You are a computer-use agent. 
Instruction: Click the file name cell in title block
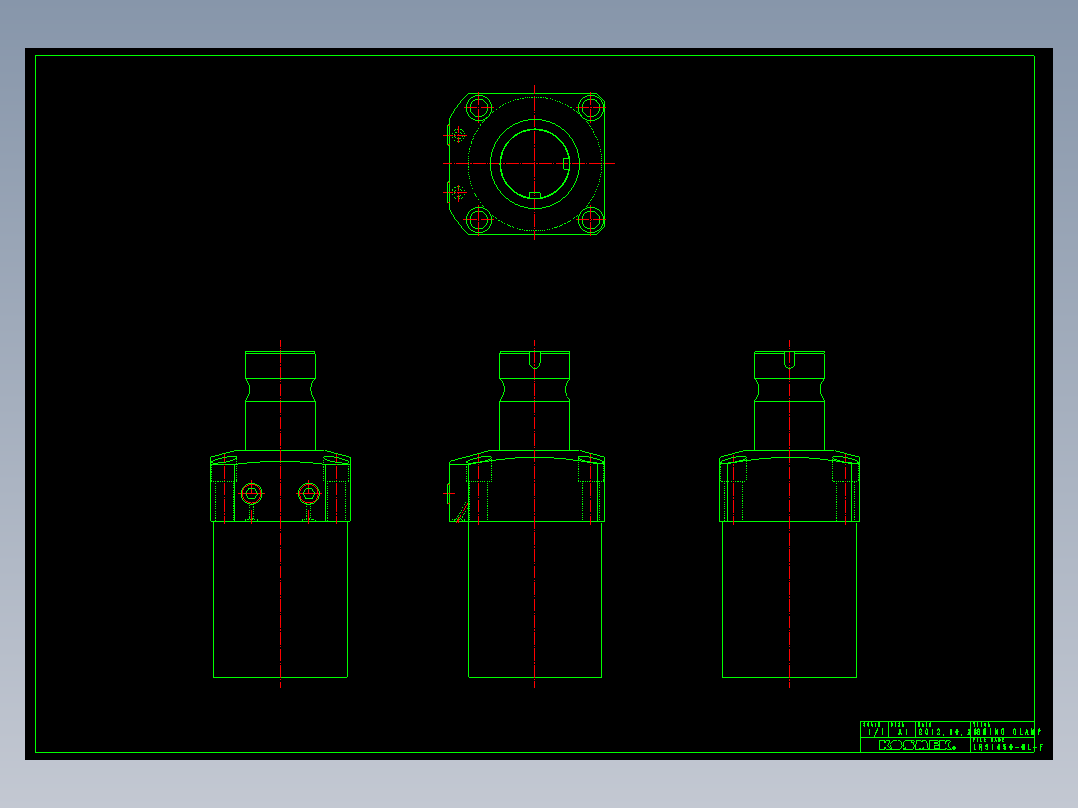[x=1003, y=745]
